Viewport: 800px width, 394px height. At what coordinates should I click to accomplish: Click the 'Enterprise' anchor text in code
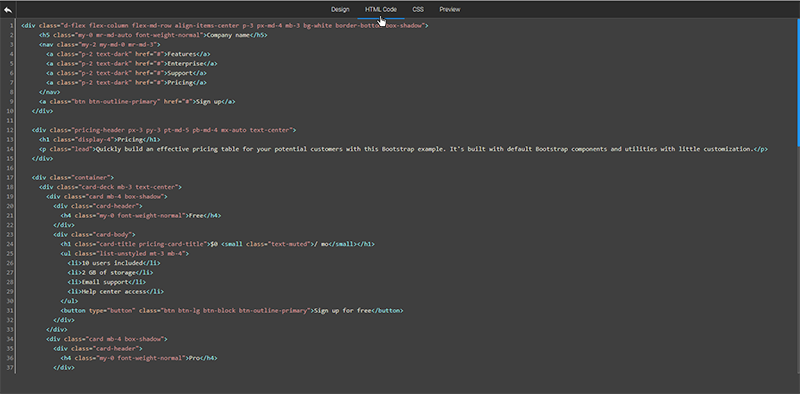186,64
